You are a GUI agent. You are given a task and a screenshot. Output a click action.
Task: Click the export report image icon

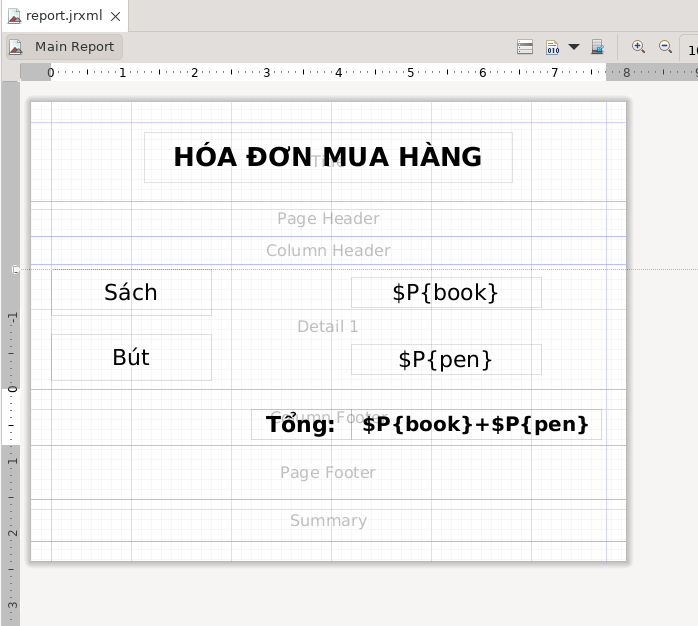[x=597, y=47]
